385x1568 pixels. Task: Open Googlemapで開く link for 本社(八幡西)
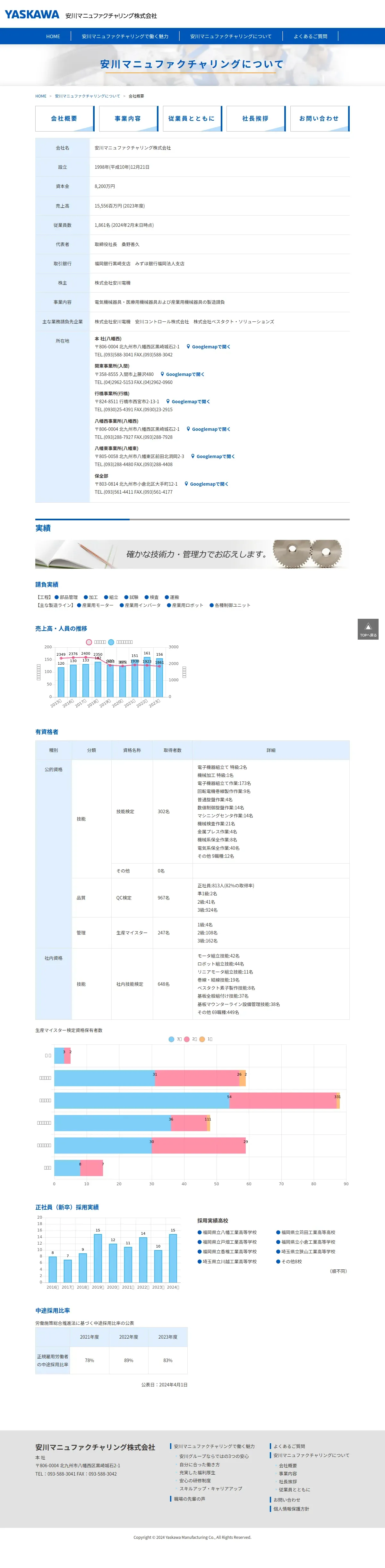click(x=211, y=347)
